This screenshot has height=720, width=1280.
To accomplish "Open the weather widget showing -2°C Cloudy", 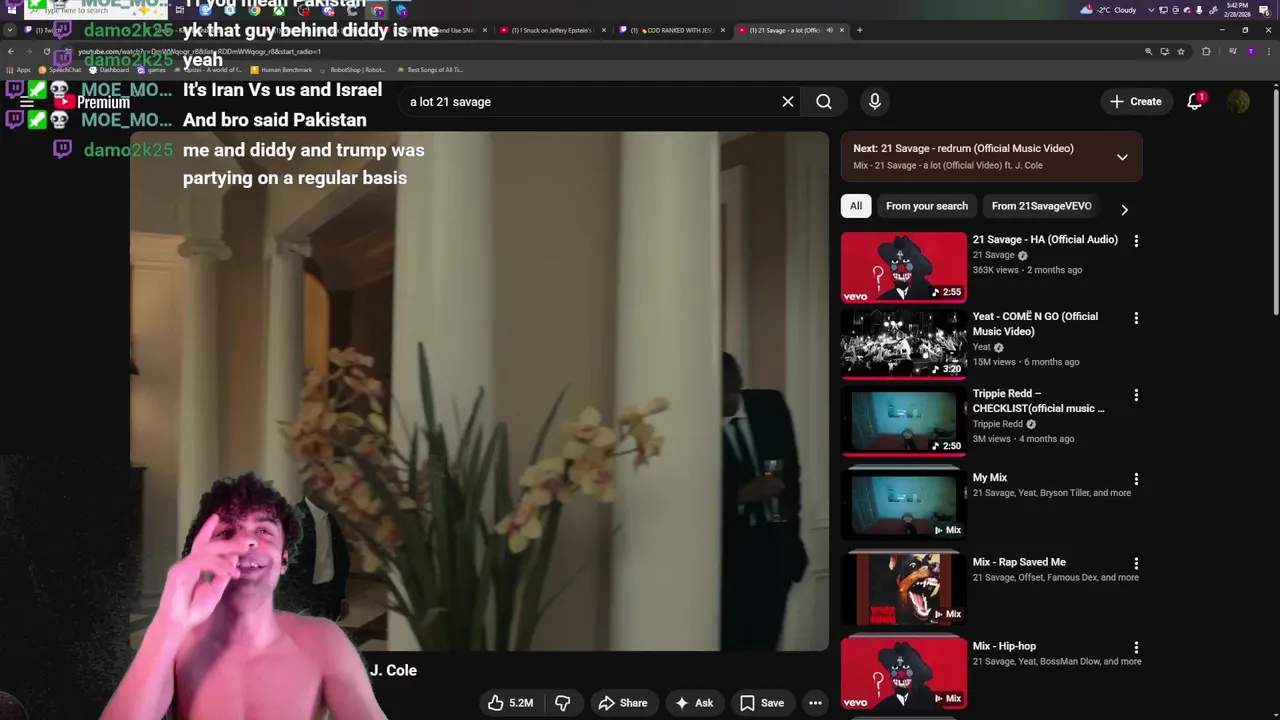I will tap(1109, 10).
